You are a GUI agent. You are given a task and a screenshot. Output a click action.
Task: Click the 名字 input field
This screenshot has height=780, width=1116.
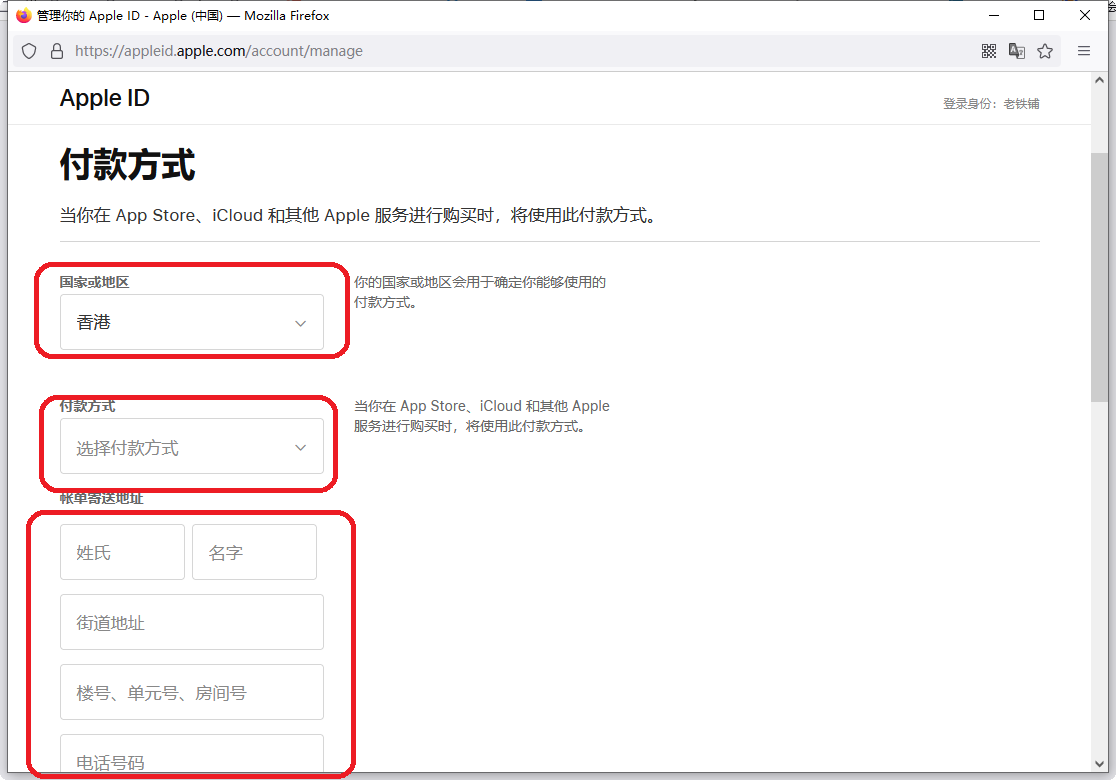pos(254,552)
